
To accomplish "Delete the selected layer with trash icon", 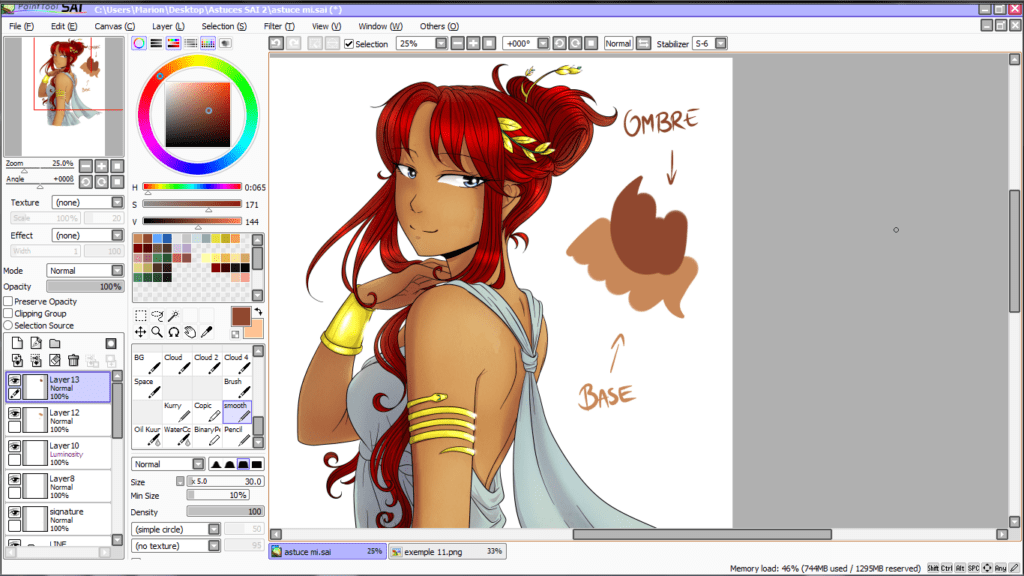I will [x=73, y=360].
